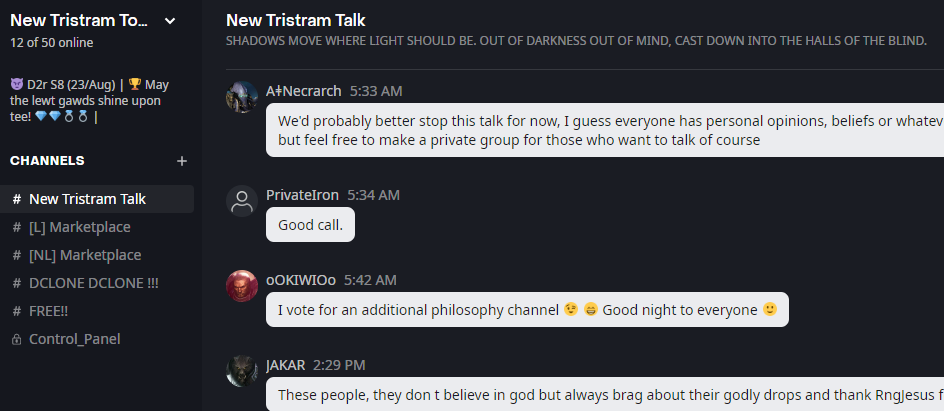Click the PrivateIron username
Viewport: 944px width, 411px height.
coord(302,195)
